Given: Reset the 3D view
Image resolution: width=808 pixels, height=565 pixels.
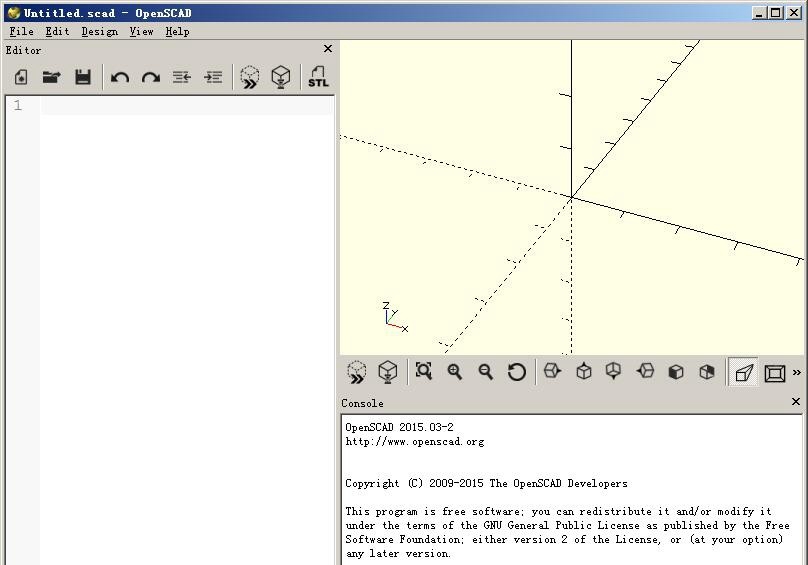Looking at the screenshot, I should 516,372.
